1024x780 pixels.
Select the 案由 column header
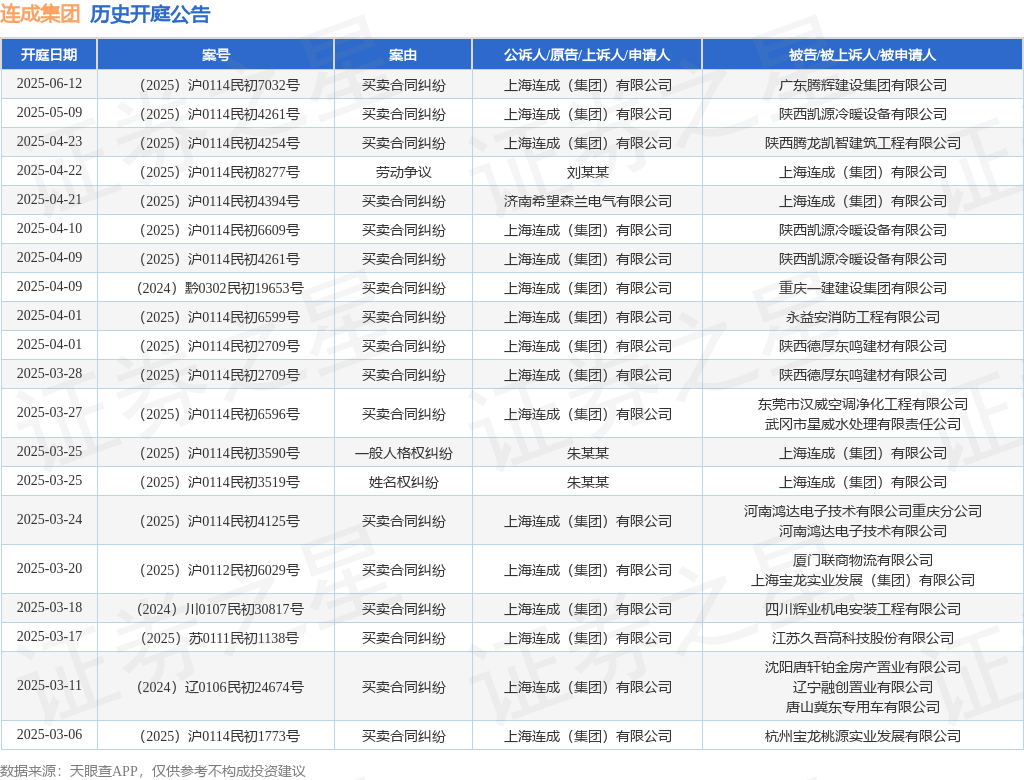pos(403,55)
